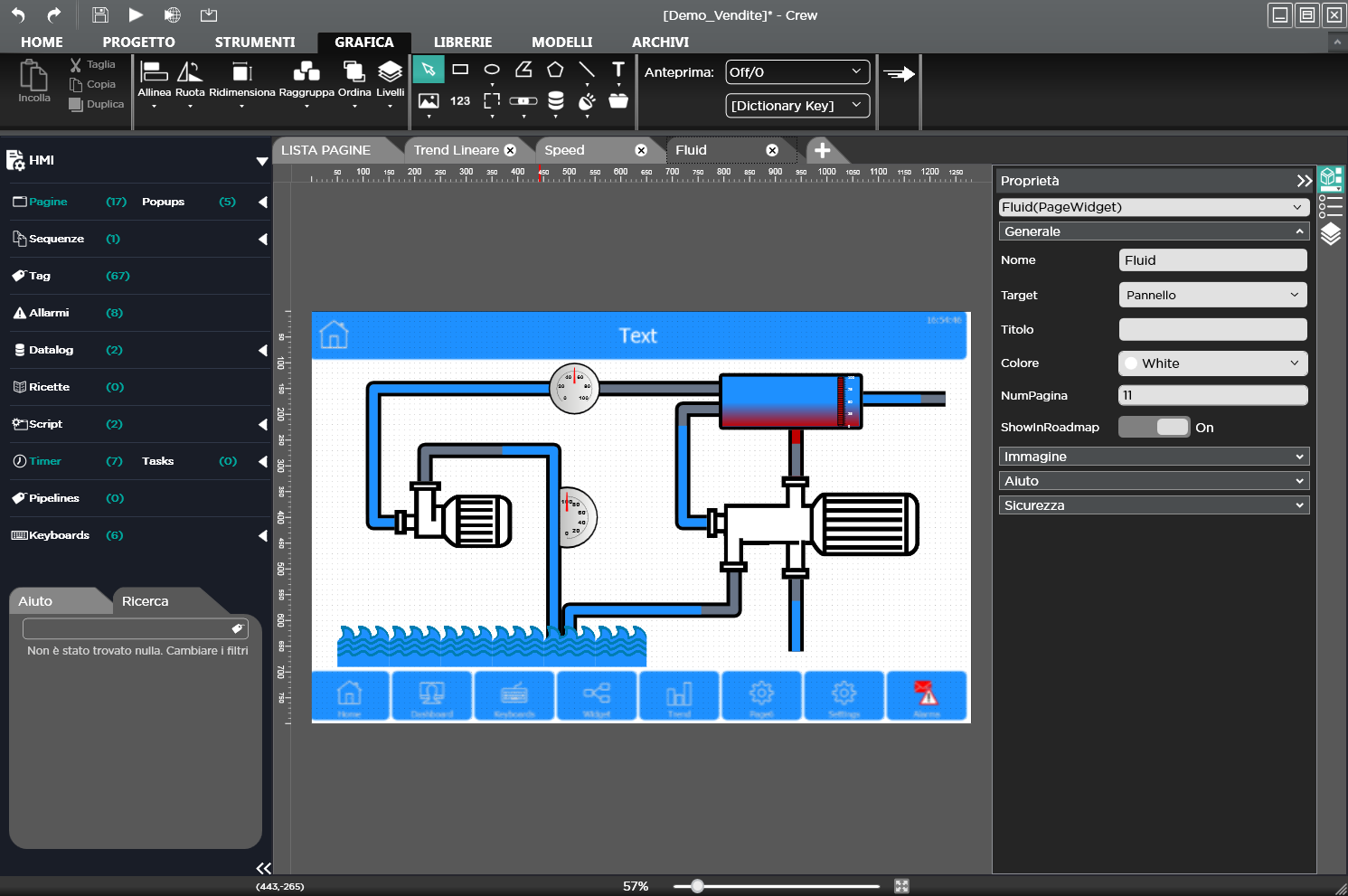
Task: Click the Incolla paste button
Action: pyautogui.click(x=34, y=81)
